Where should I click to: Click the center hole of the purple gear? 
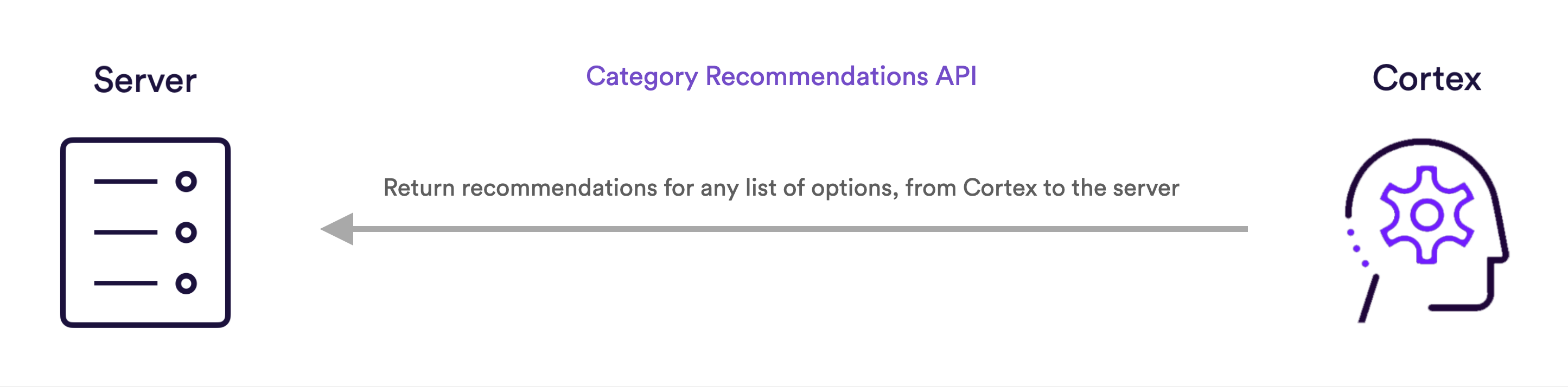pyautogui.click(x=1427, y=215)
